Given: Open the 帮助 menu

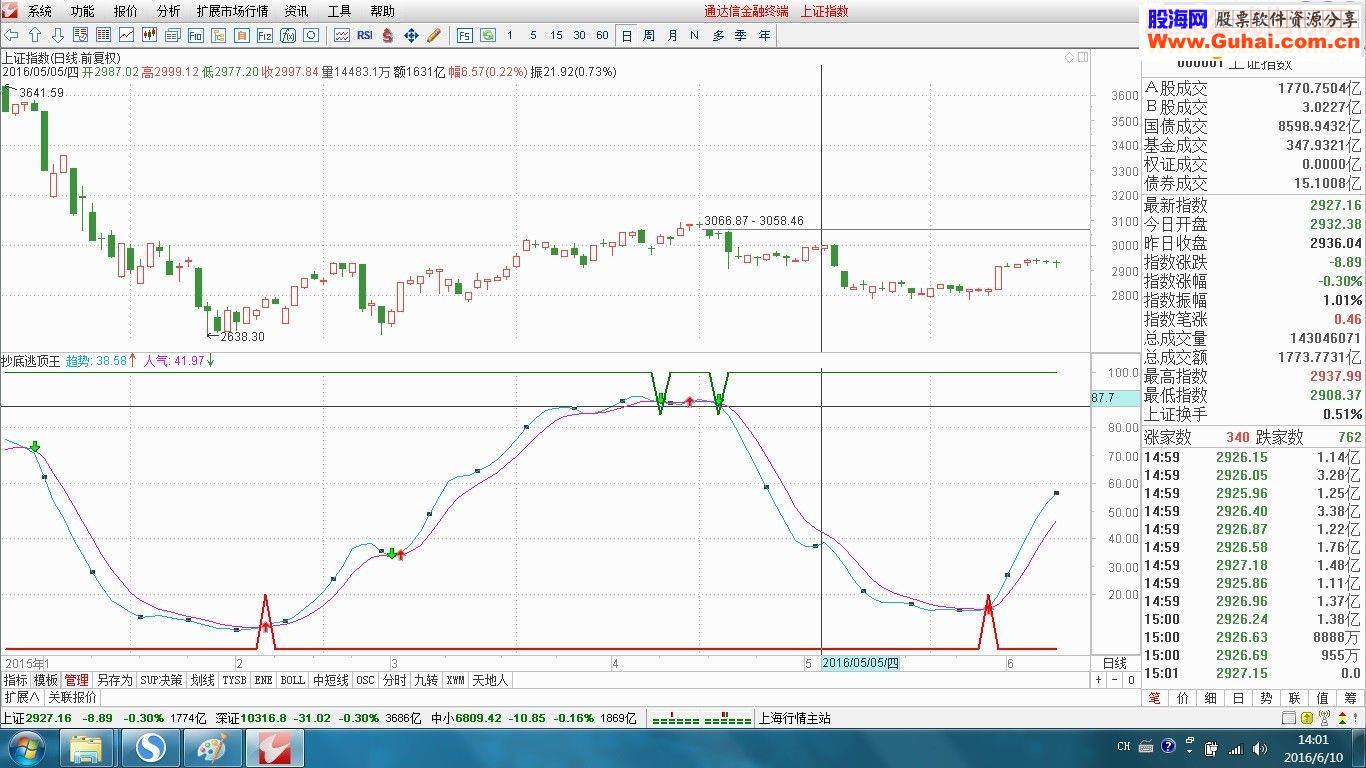Looking at the screenshot, I should (x=382, y=11).
